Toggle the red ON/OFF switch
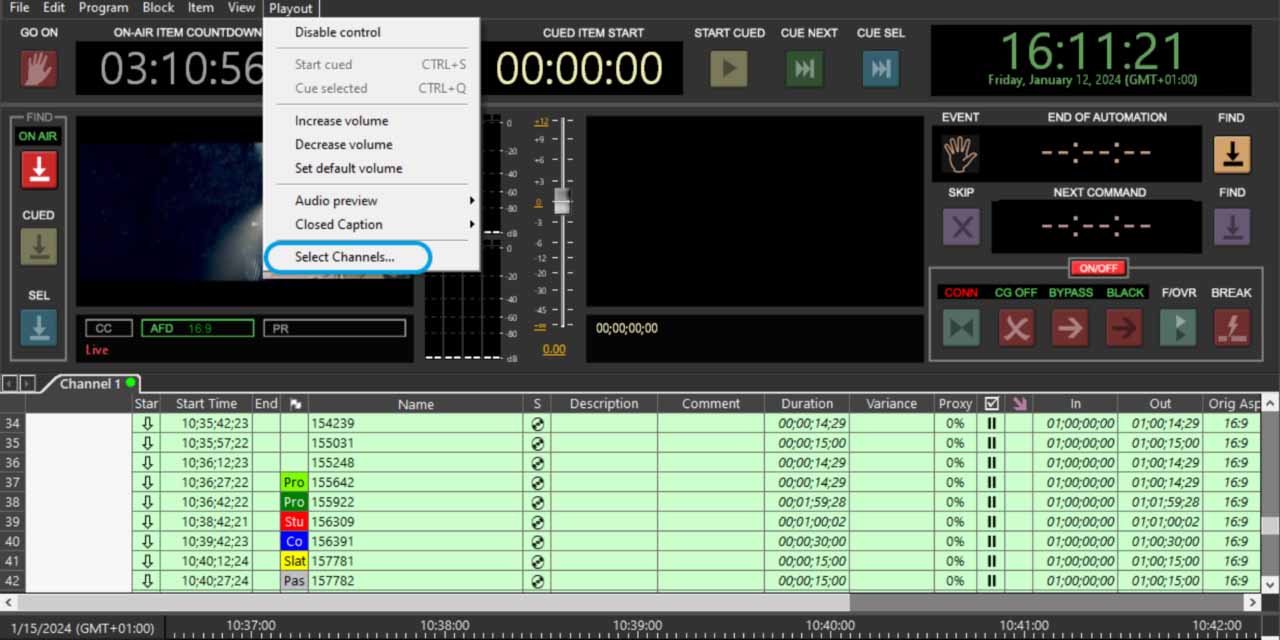Image resolution: width=1280 pixels, height=640 pixels. [1098, 268]
